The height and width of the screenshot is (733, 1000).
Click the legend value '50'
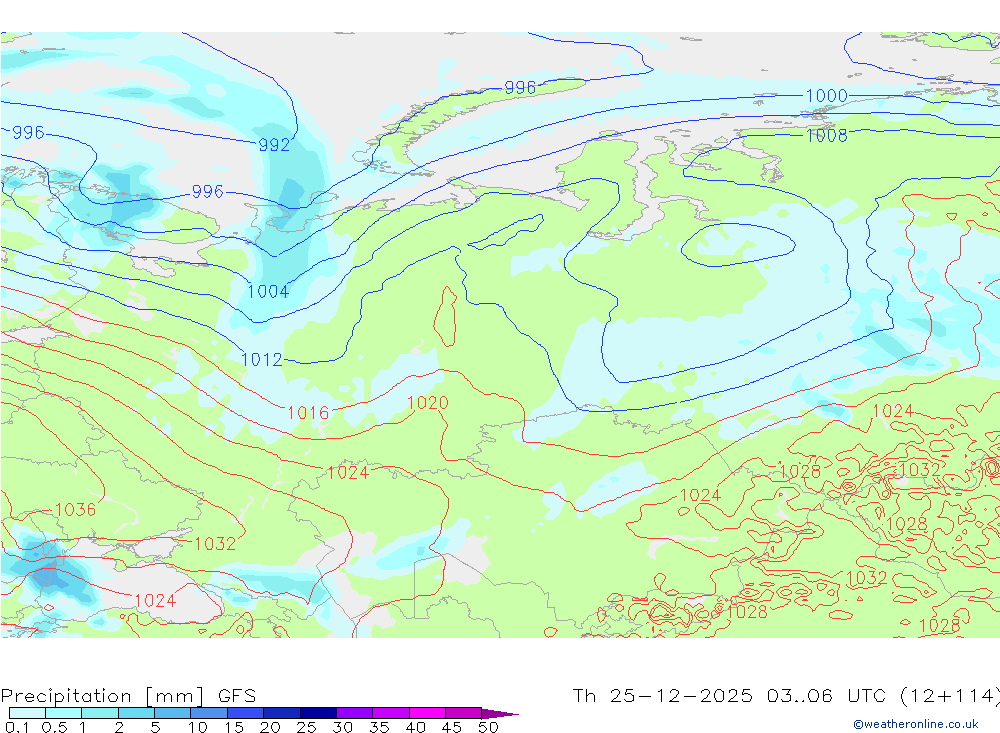tap(488, 727)
